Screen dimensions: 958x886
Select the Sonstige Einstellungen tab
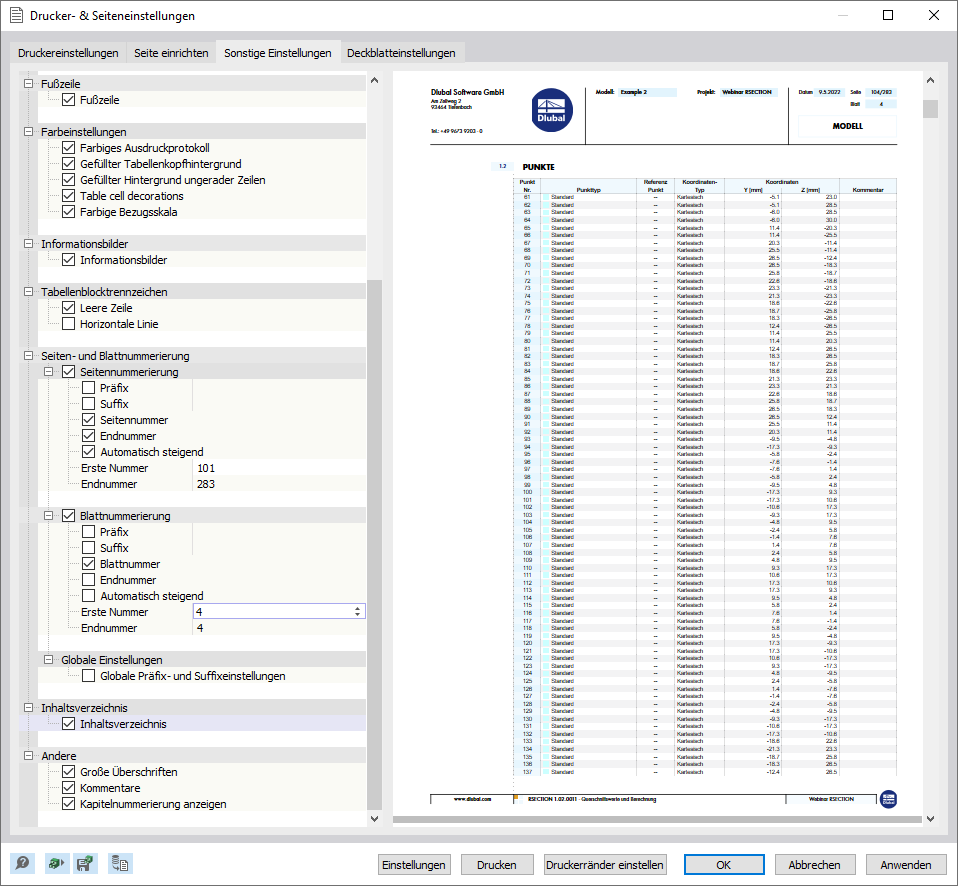[277, 53]
